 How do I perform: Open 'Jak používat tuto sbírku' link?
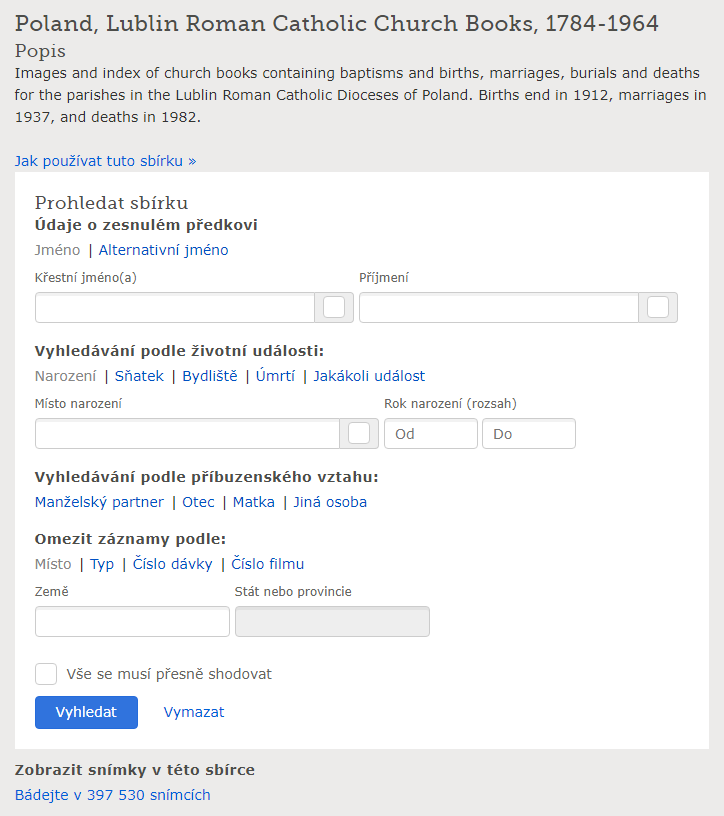105,160
